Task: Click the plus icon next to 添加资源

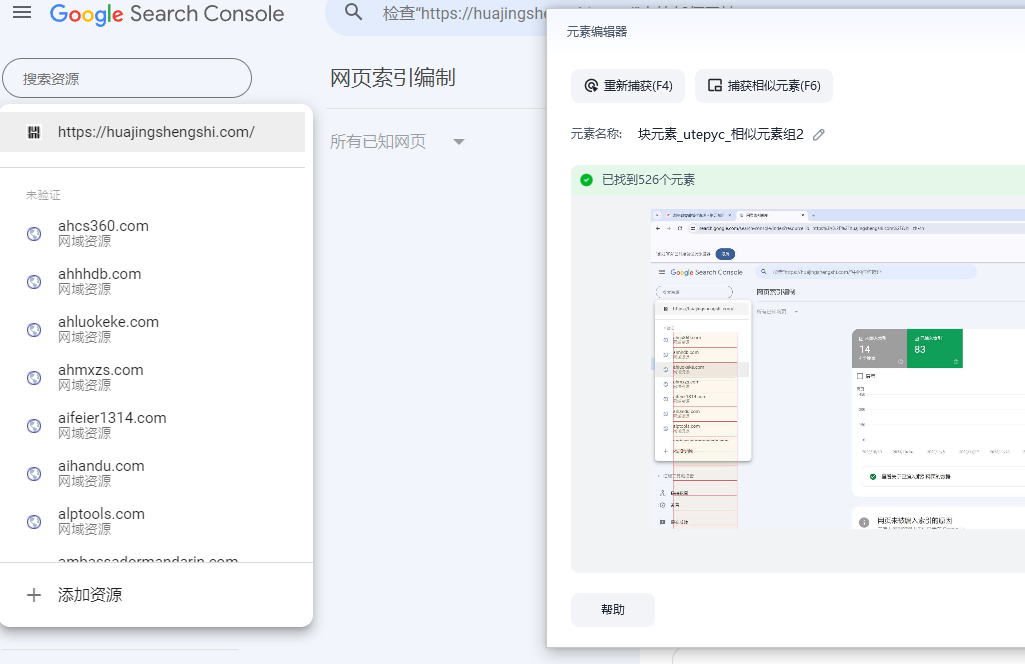Action: pyautogui.click(x=34, y=595)
